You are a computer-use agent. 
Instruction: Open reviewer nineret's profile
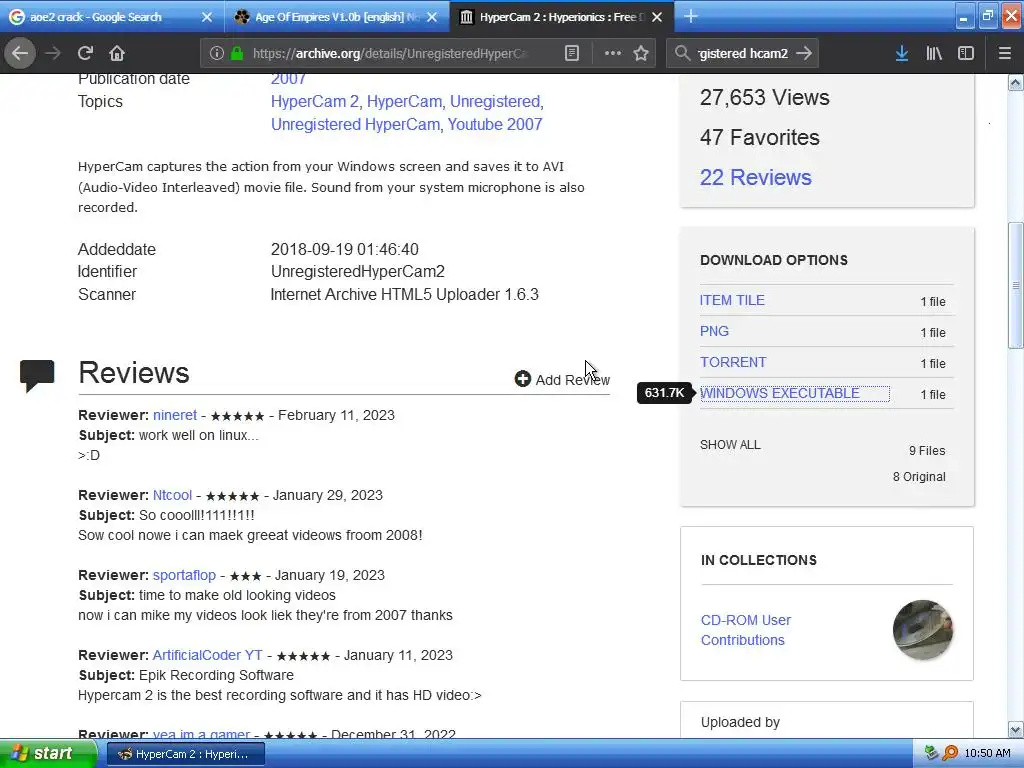pos(175,415)
